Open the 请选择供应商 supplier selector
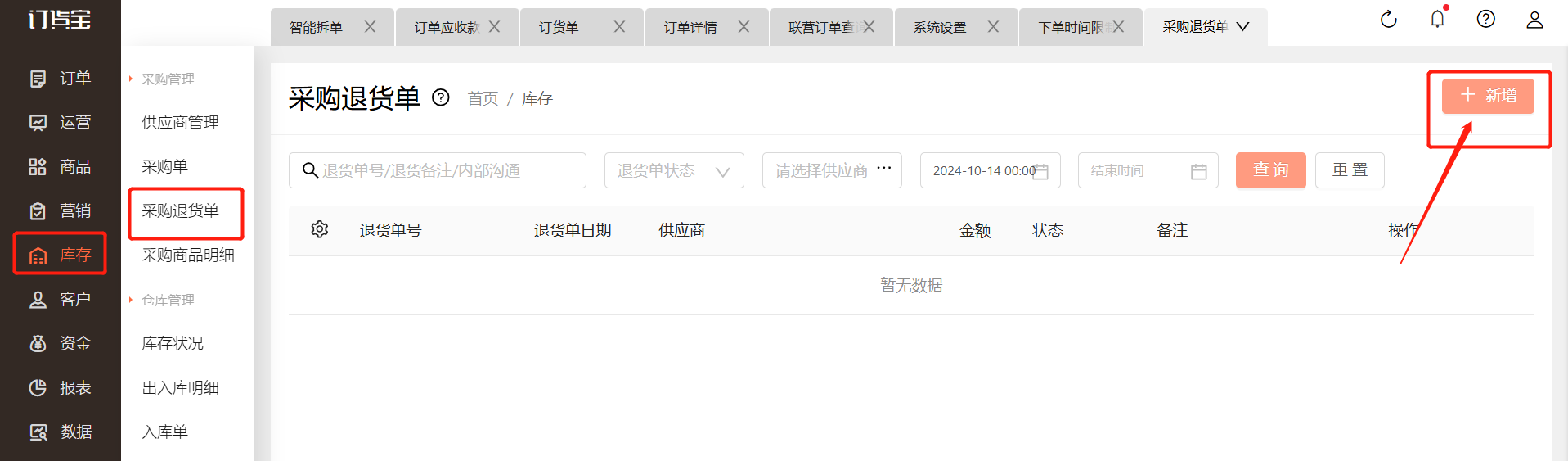1568x461 pixels. pos(831,170)
